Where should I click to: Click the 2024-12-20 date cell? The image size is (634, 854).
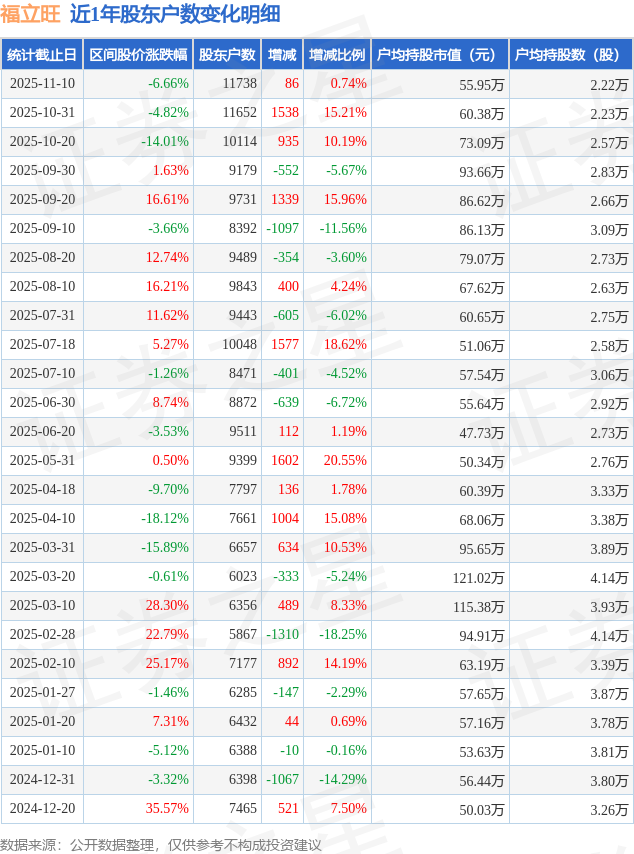point(41,809)
